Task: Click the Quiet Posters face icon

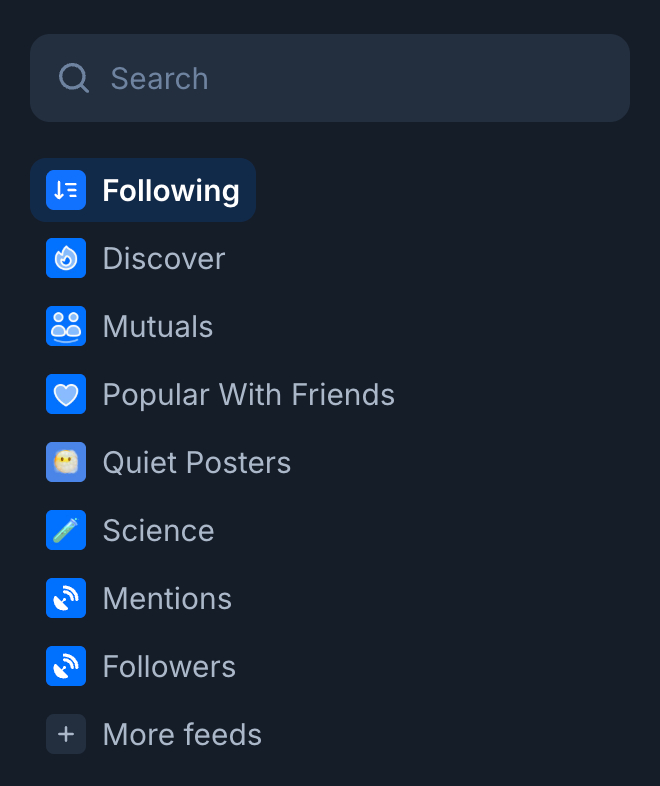Action: click(x=66, y=462)
